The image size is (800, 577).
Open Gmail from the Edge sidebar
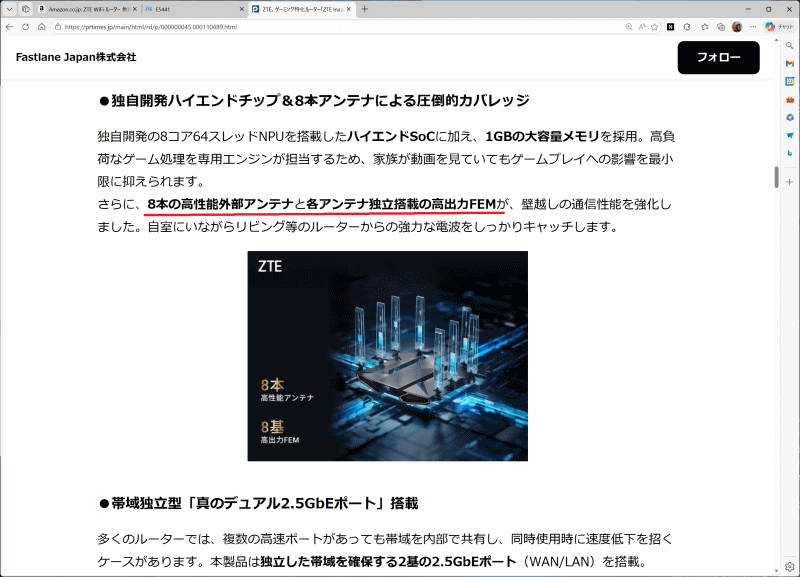pyautogui.click(x=789, y=64)
